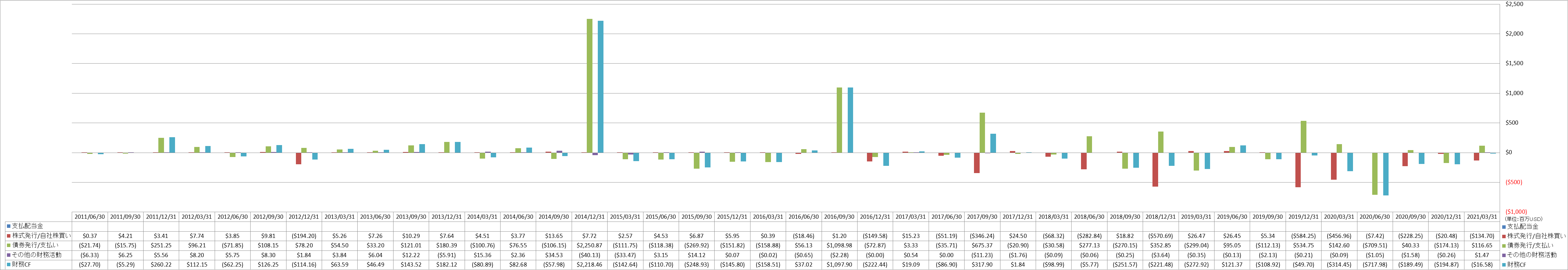Screen dimensions: 1568x270
Task: Click green swatch of 債券発行/支払い table row
Action: (8, 246)
